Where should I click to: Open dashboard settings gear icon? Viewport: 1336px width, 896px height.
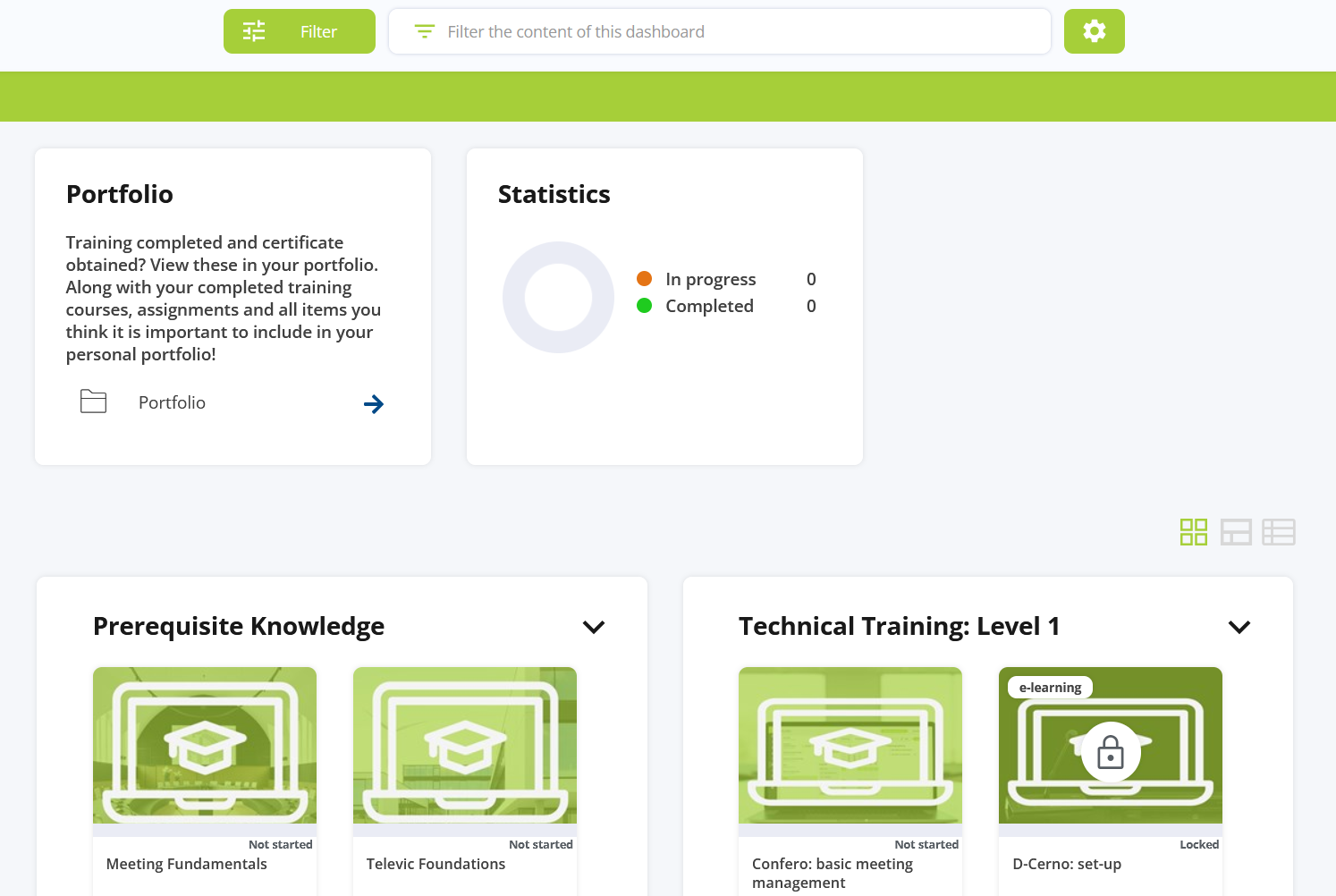point(1094,31)
